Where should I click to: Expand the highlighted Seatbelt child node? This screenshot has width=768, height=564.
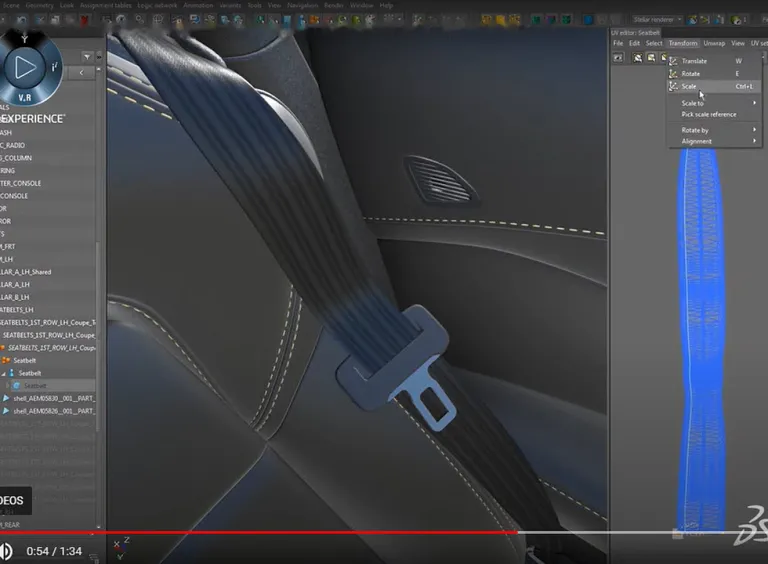[7, 386]
